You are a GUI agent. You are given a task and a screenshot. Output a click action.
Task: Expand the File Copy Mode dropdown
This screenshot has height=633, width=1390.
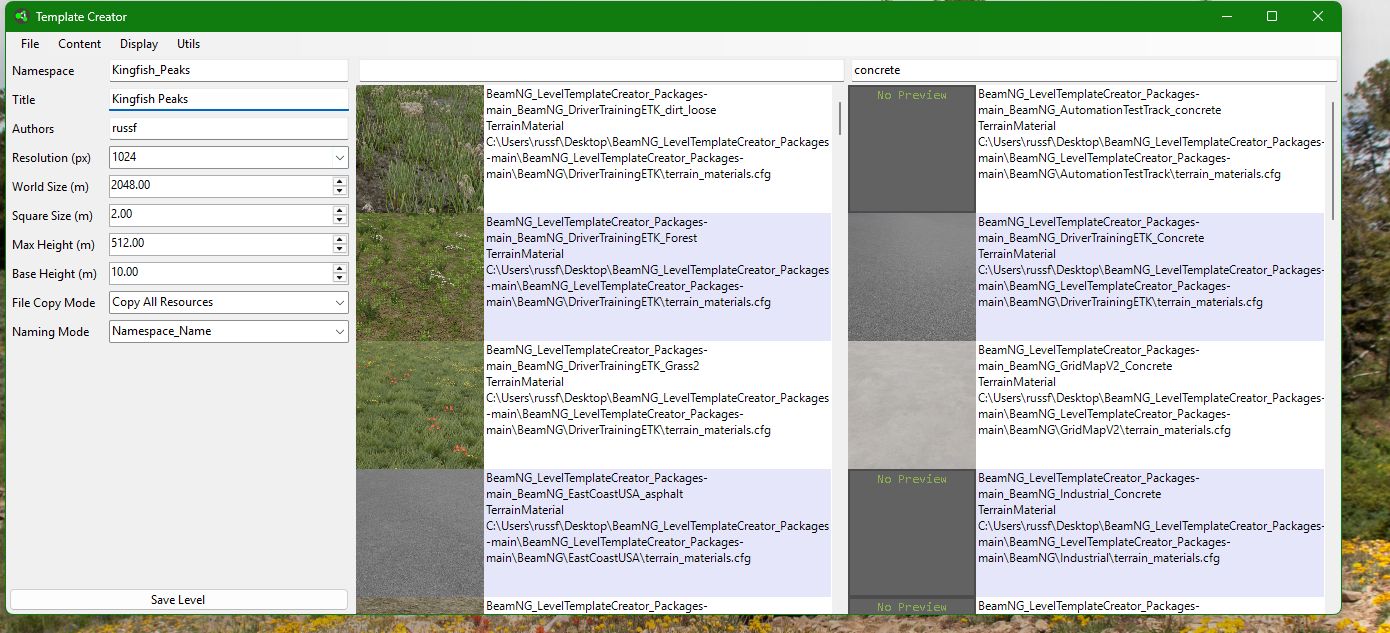(338, 302)
